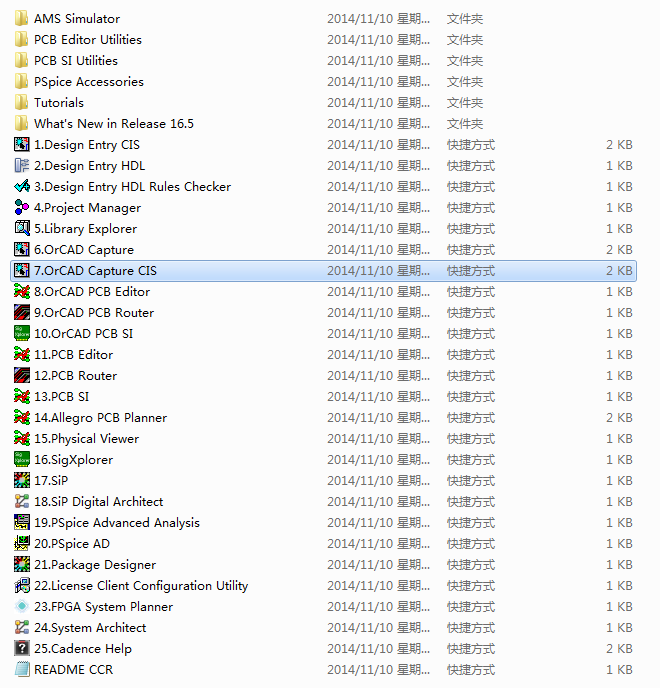Select the 7.OrCAD Capture CIS icon
Viewport: 660px width, 688px height.
[x=22, y=271]
